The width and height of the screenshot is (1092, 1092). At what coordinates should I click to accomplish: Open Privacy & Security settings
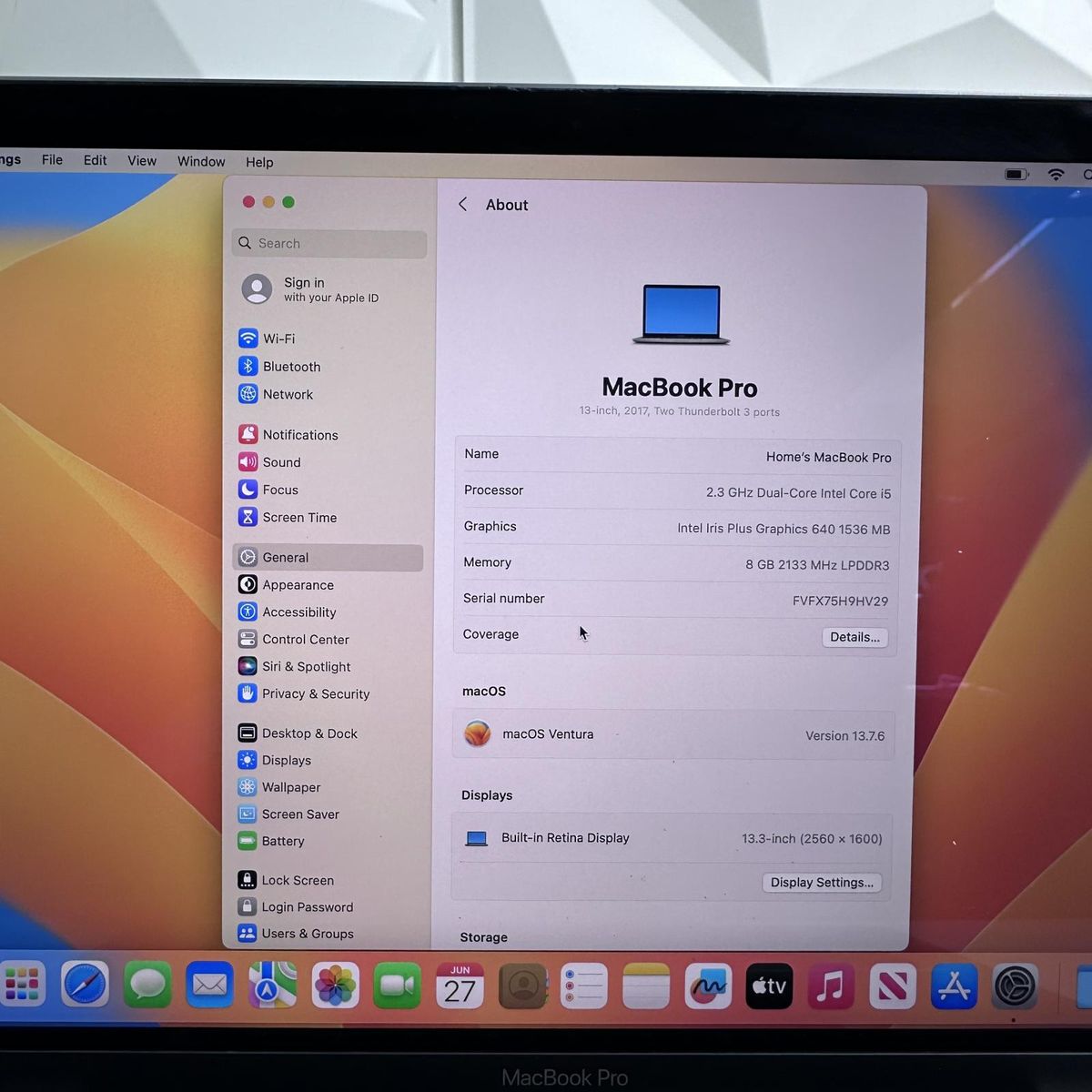tap(303, 693)
